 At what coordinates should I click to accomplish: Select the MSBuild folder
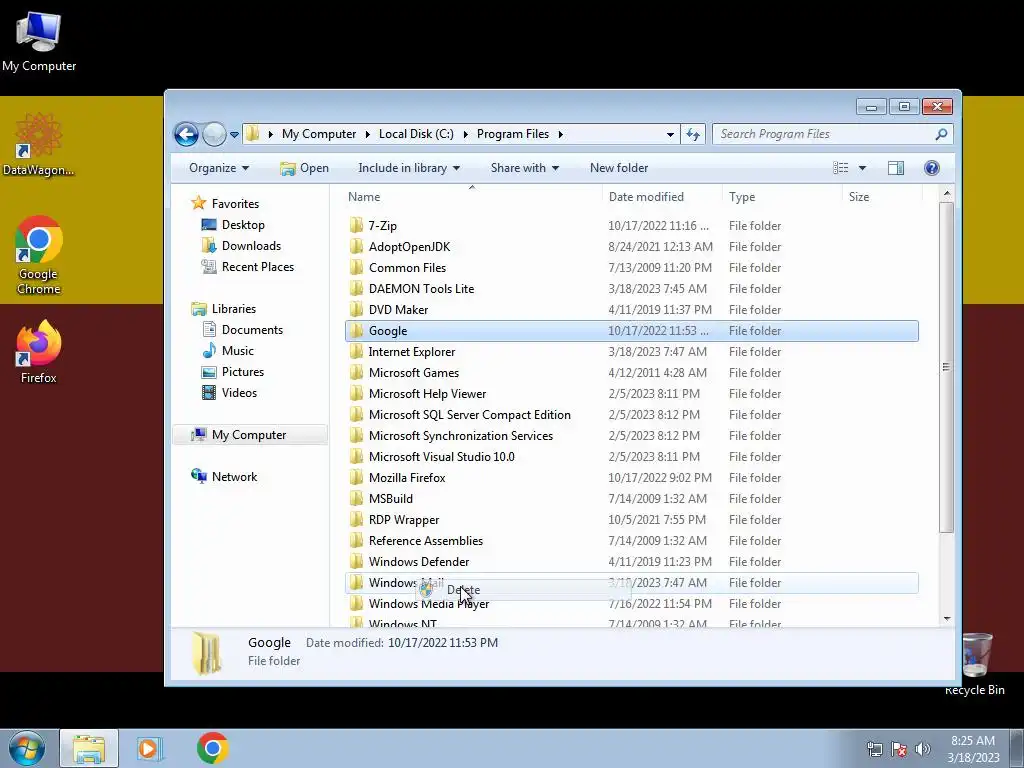pos(391,499)
